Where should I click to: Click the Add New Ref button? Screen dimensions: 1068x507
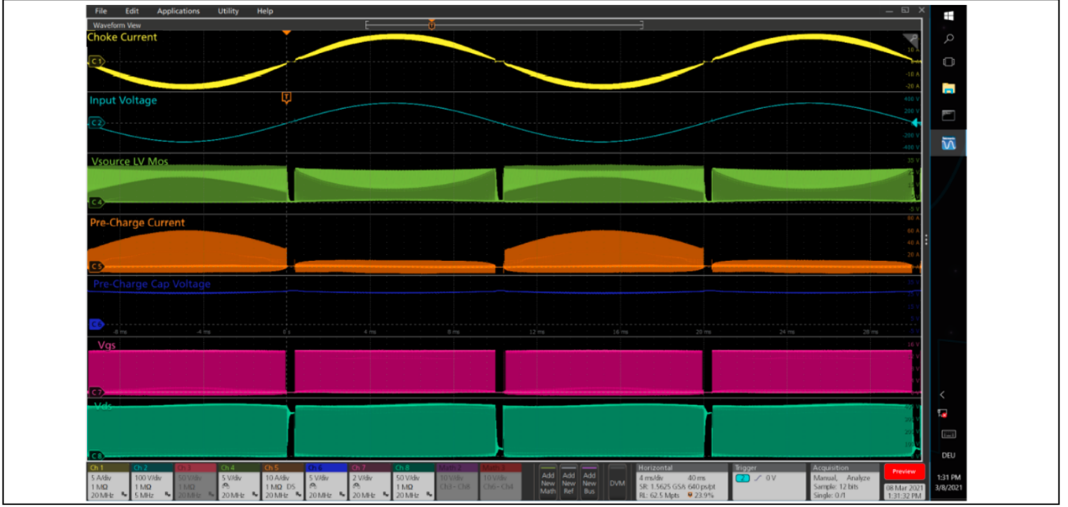[568, 482]
